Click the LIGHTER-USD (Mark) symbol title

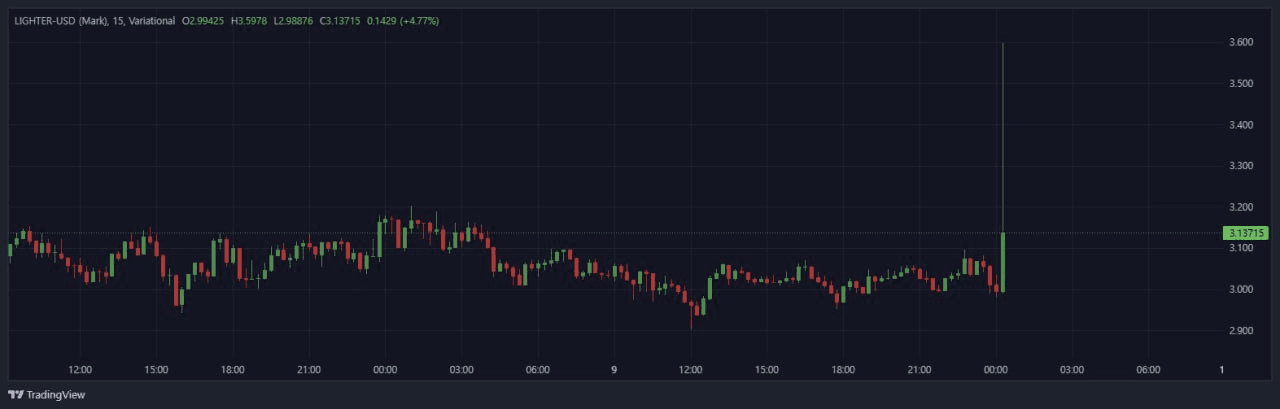click(x=60, y=21)
